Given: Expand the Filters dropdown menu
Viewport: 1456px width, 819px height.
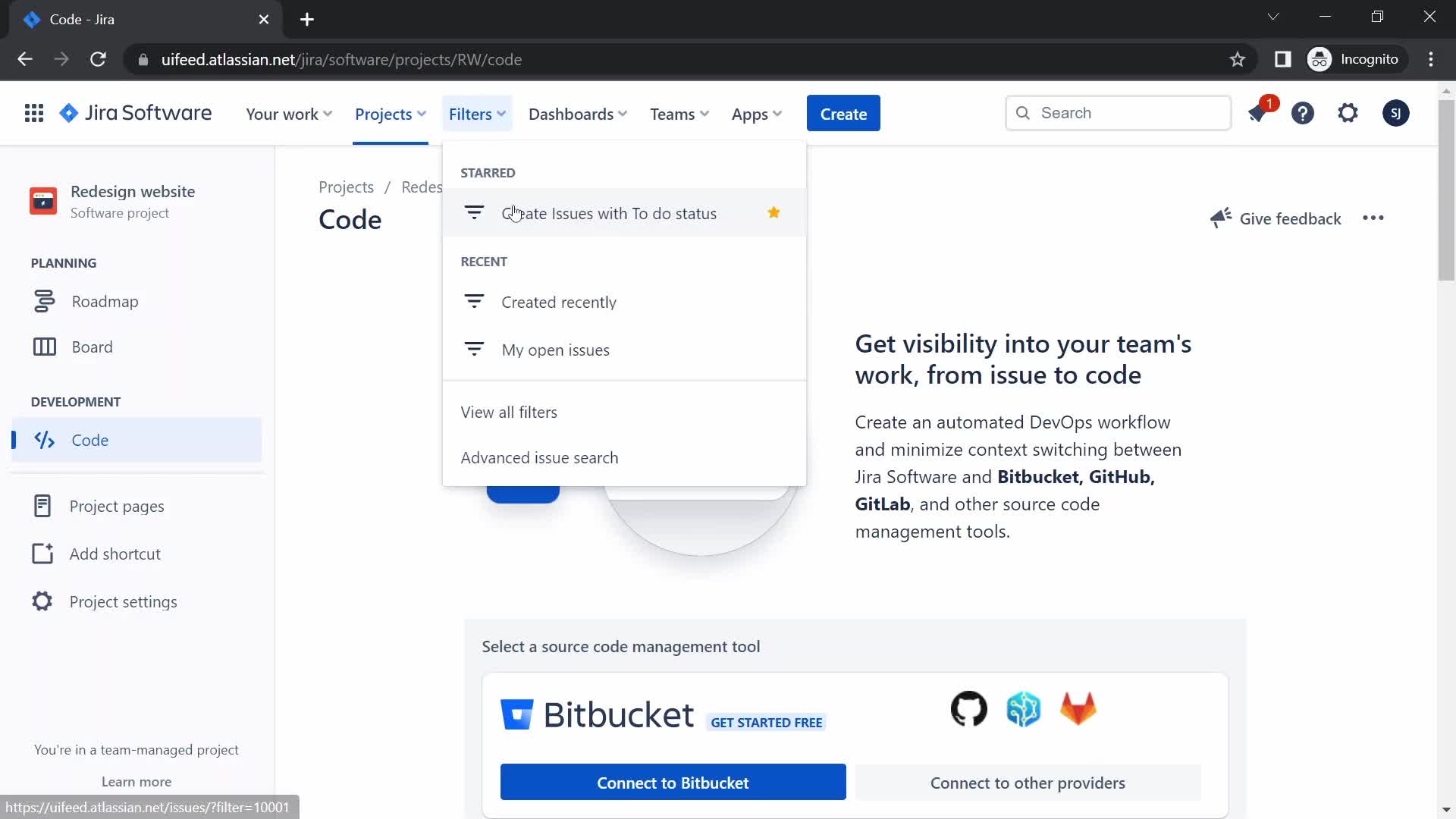Looking at the screenshot, I should point(477,113).
